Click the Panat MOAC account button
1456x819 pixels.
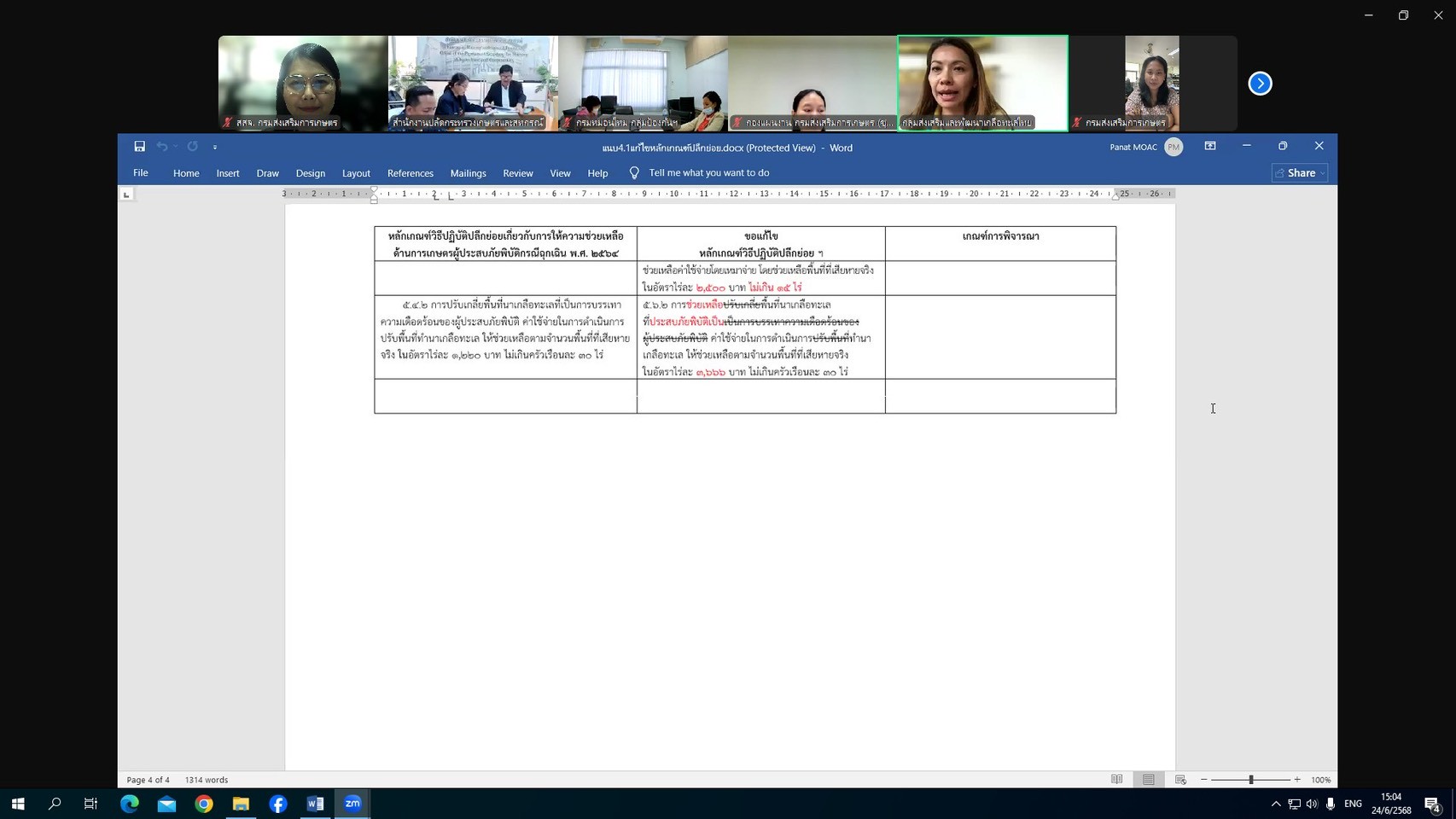pos(1144,147)
